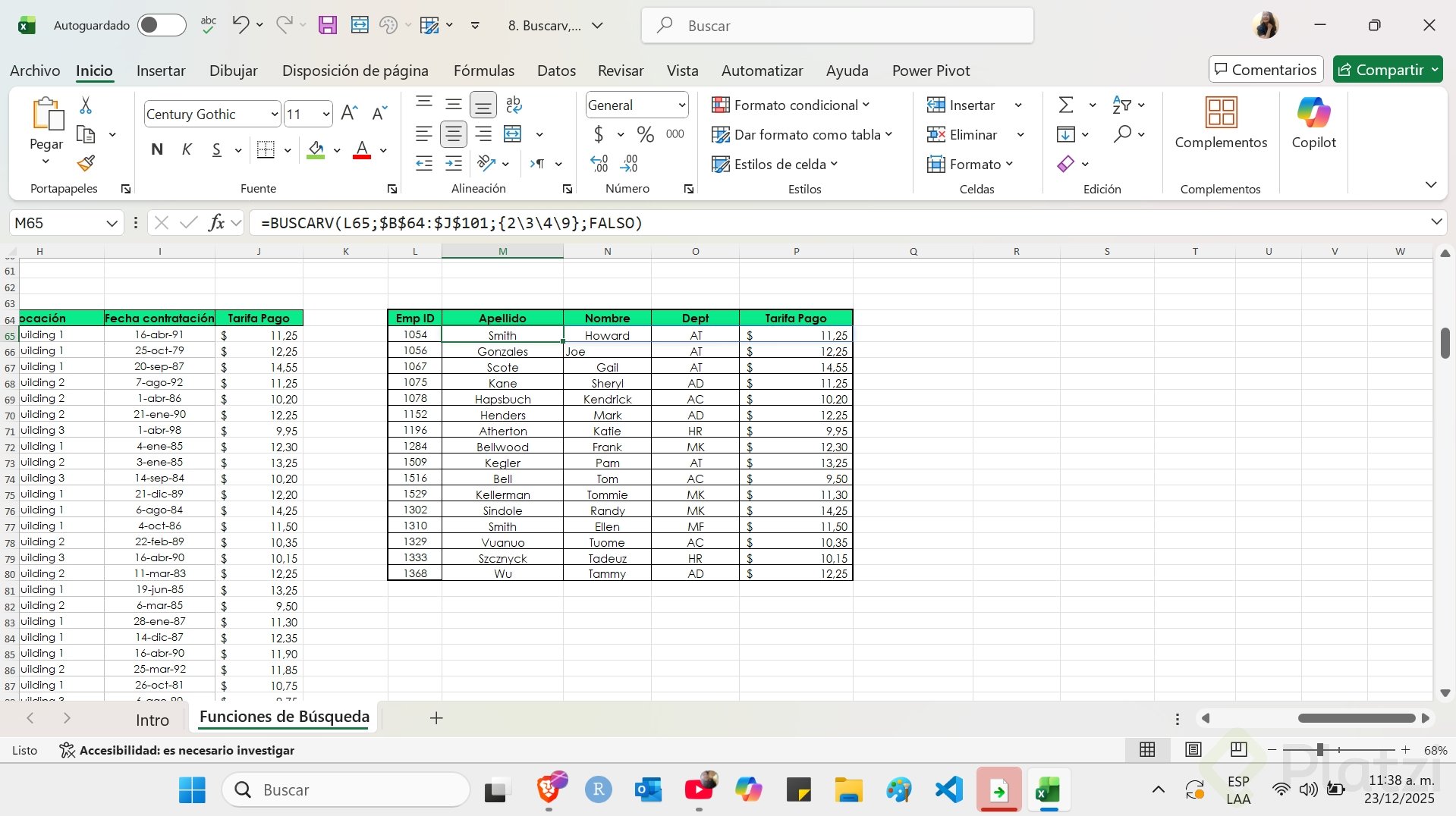Click the Save icon in title bar
This screenshot has width=1456, height=816.
pos(327,25)
